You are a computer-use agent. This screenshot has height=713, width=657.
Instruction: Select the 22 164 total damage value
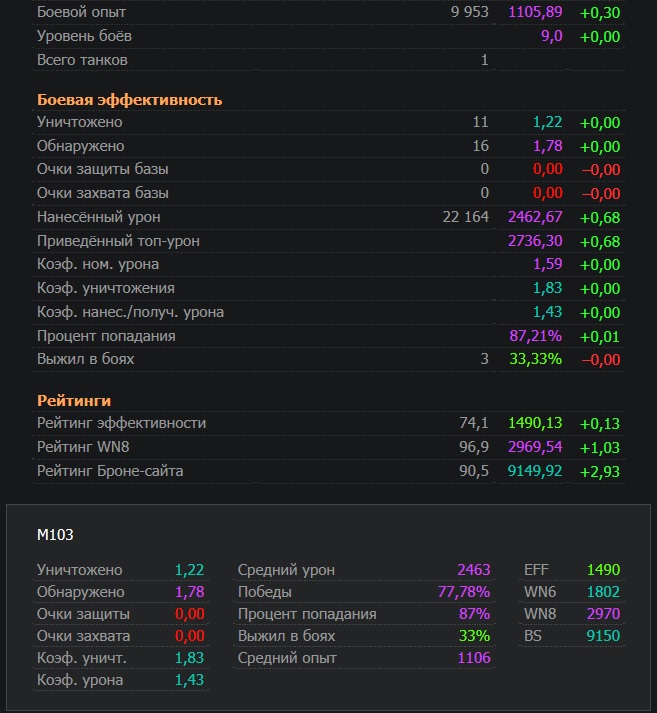tap(465, 217)
